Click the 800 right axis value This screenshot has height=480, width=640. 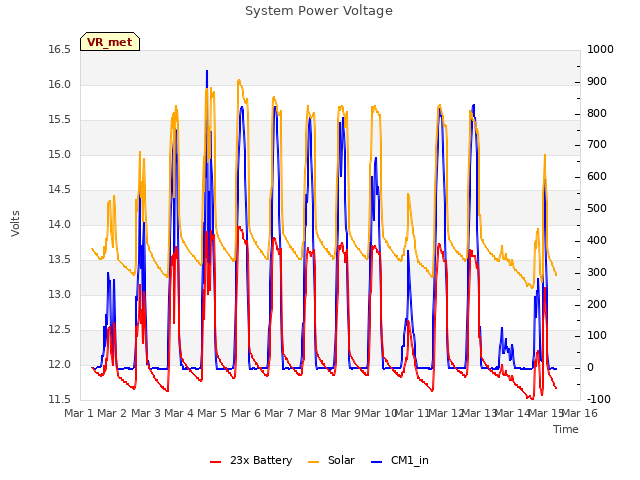597,113
